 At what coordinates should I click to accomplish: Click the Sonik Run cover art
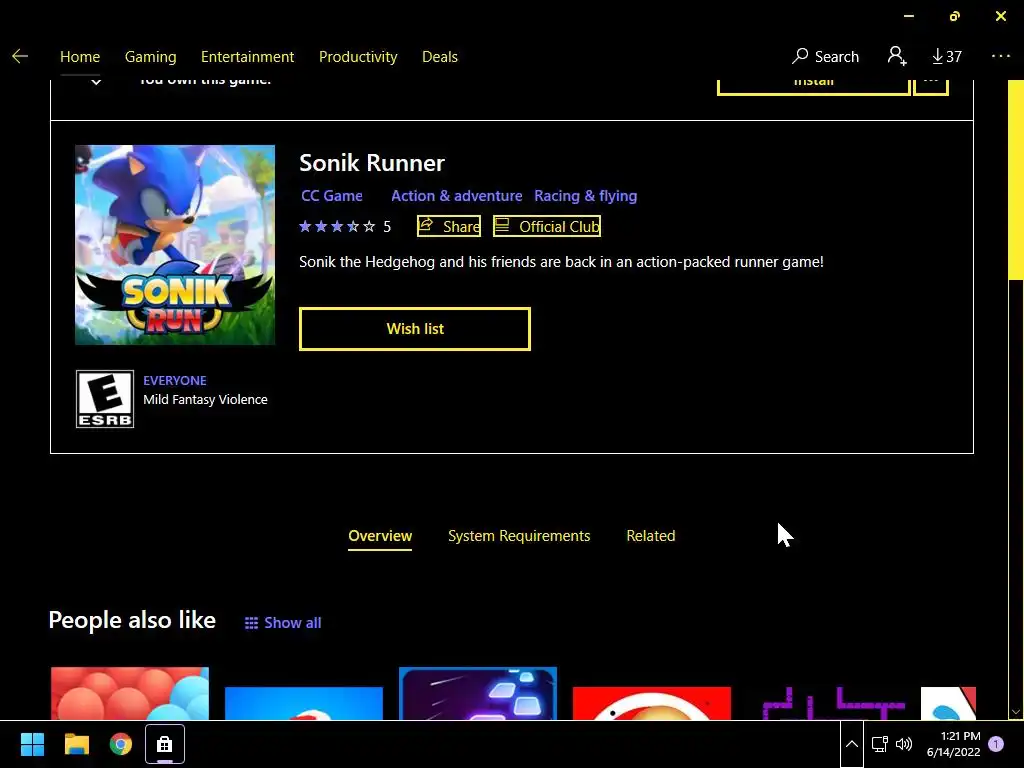pyautogui.click(x=175, y=245)
